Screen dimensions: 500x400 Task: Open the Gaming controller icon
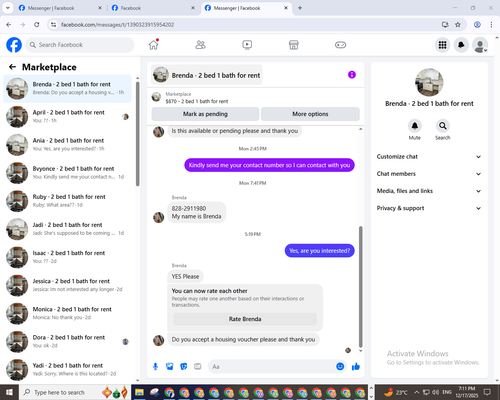tap(340, 45)
